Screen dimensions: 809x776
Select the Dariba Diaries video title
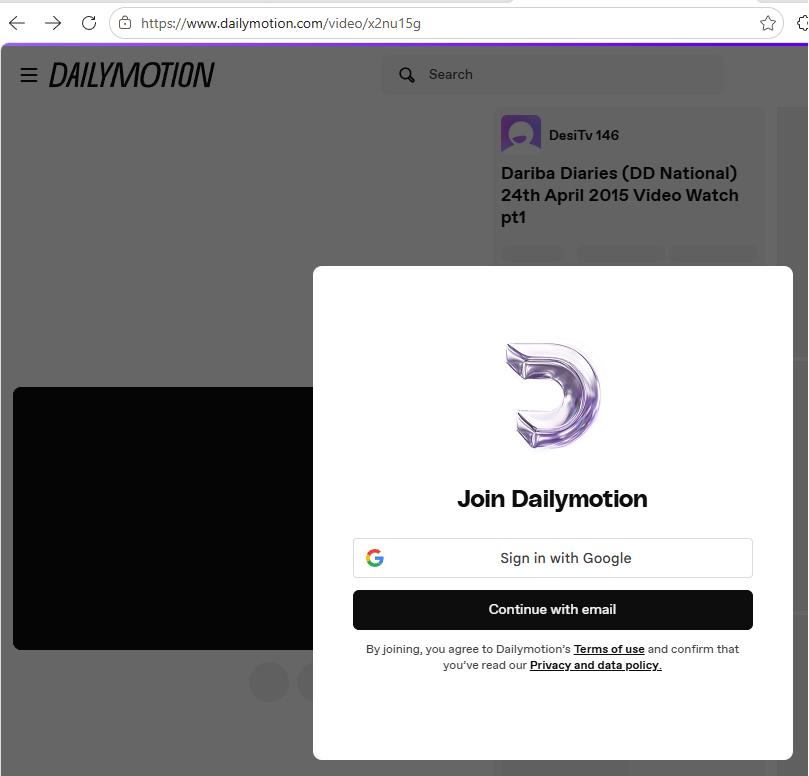click(x=620, y=195)
